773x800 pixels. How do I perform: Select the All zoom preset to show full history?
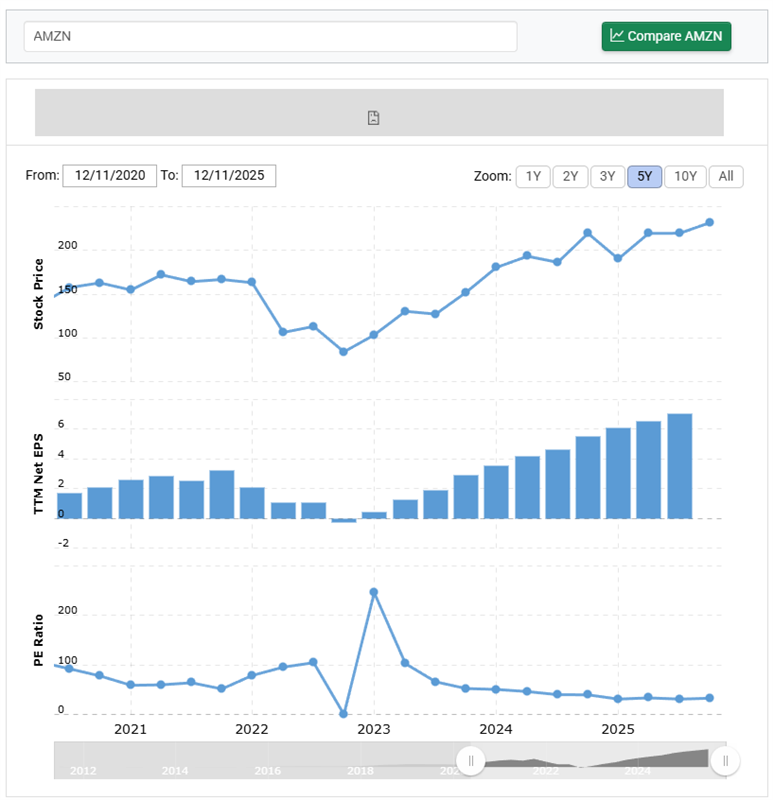[x=725, y=176]
